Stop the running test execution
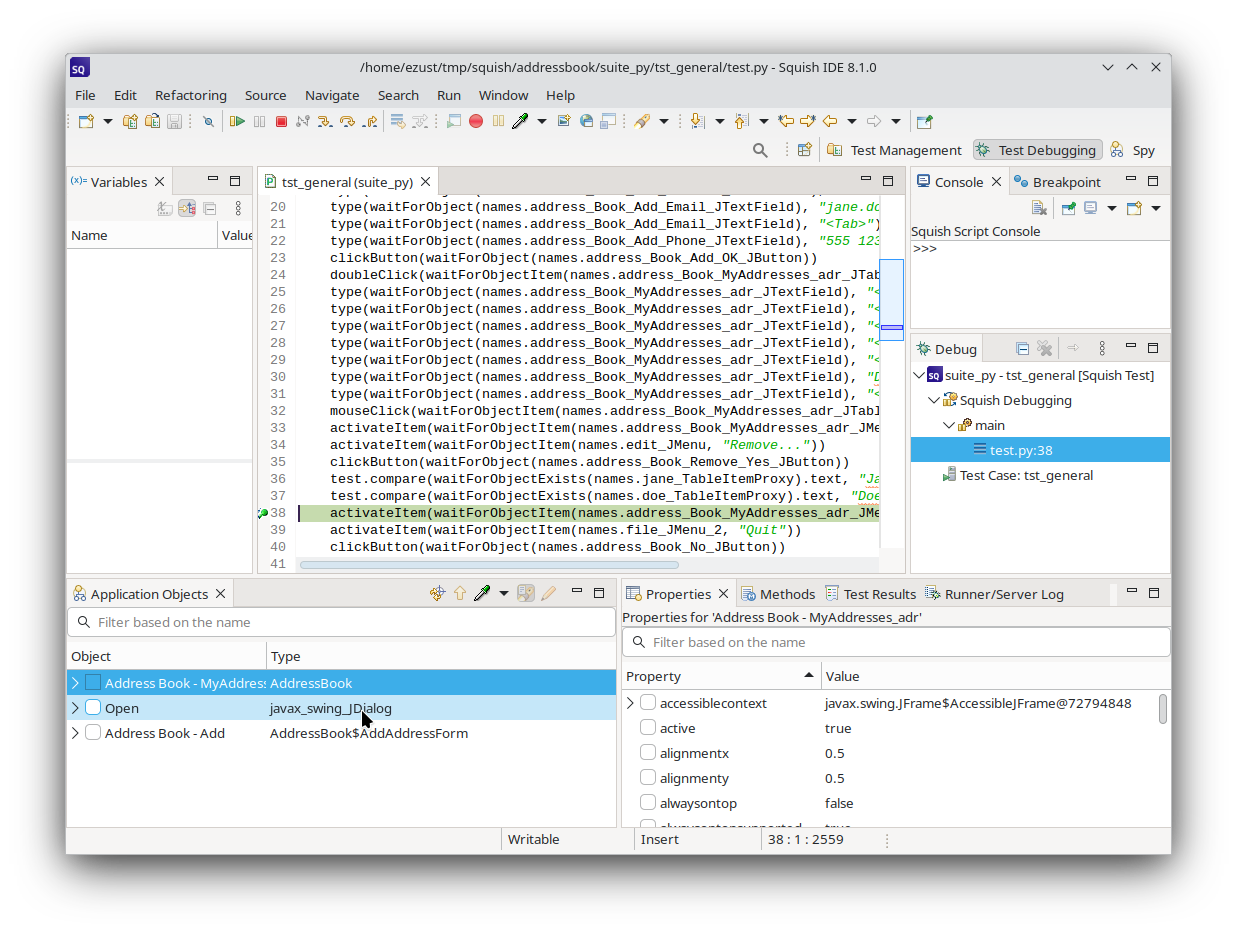Screen dimensions: 1238x933 click(x=281, y=120)
